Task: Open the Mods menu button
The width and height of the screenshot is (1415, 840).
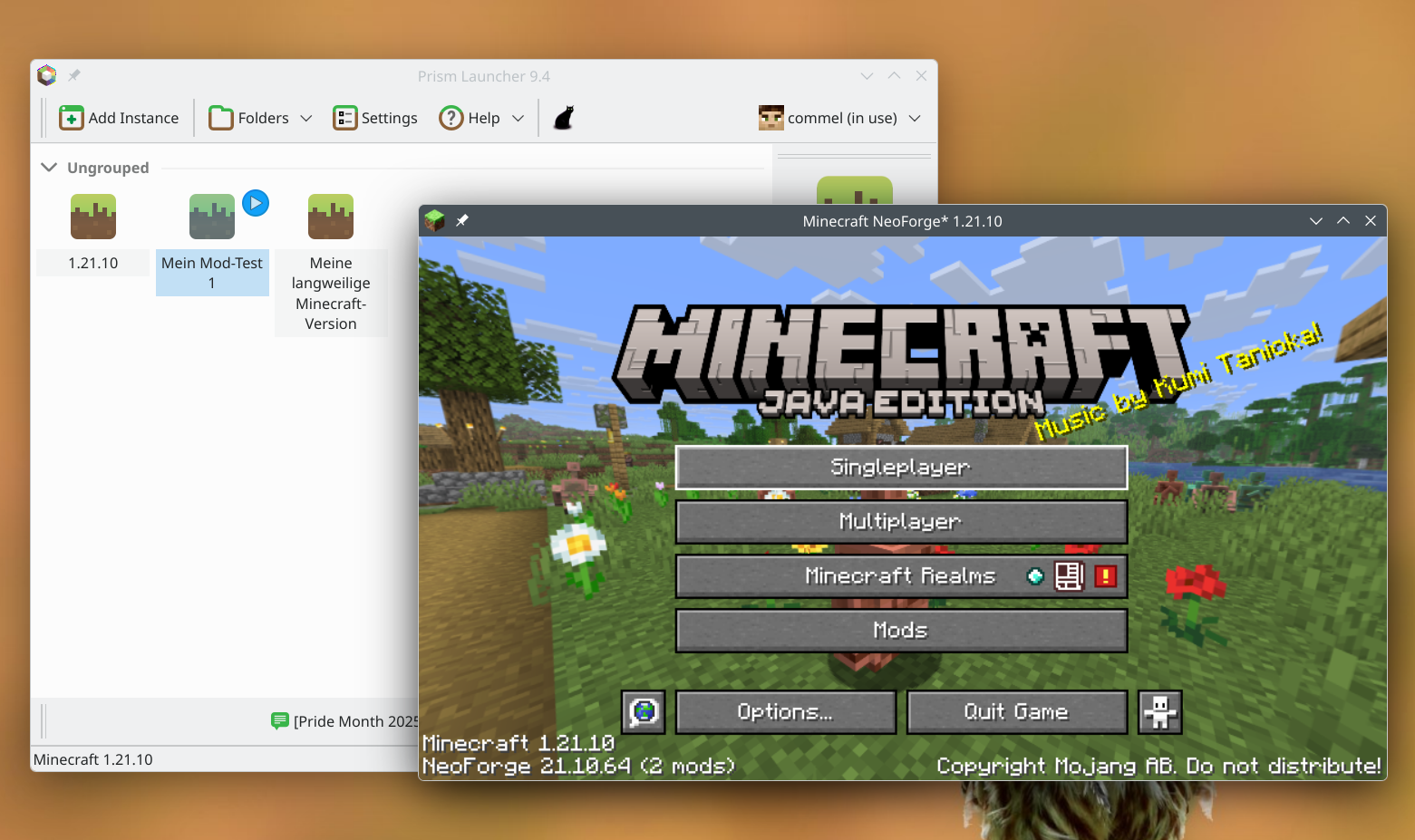Action: pos(901,631)
